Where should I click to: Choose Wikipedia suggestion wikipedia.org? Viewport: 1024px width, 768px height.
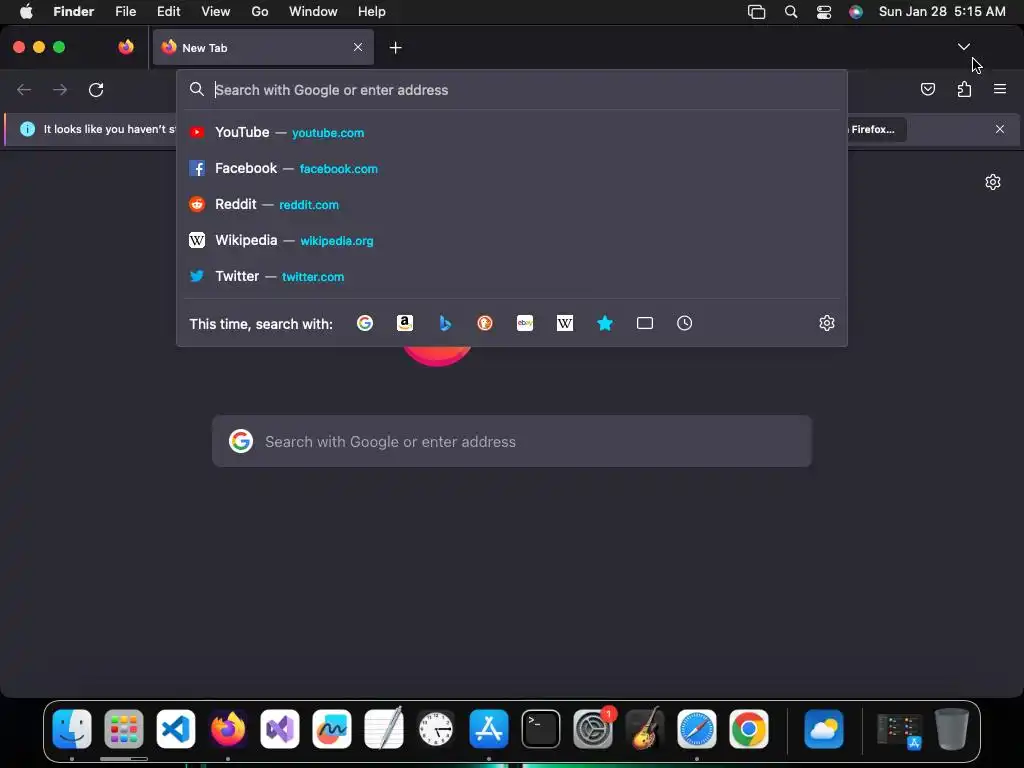tap(512, 240)
